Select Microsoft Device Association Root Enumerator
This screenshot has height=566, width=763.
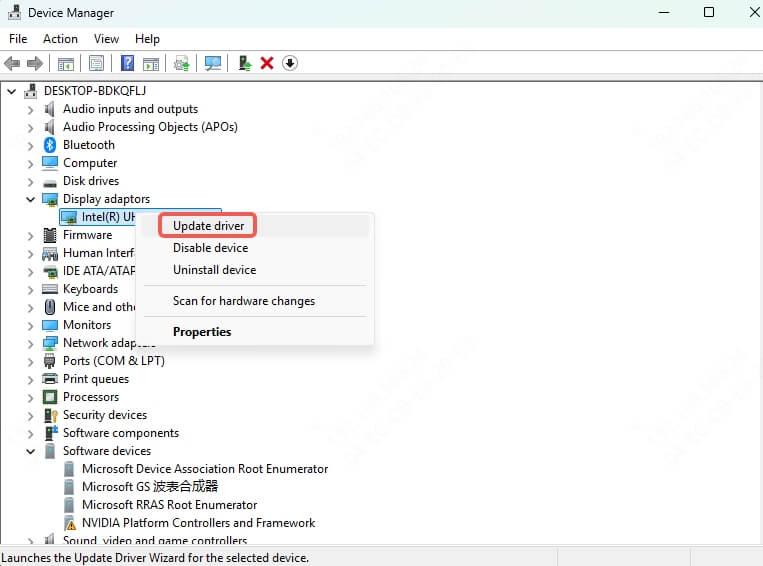pyautogui.click(x=205, y=469)
